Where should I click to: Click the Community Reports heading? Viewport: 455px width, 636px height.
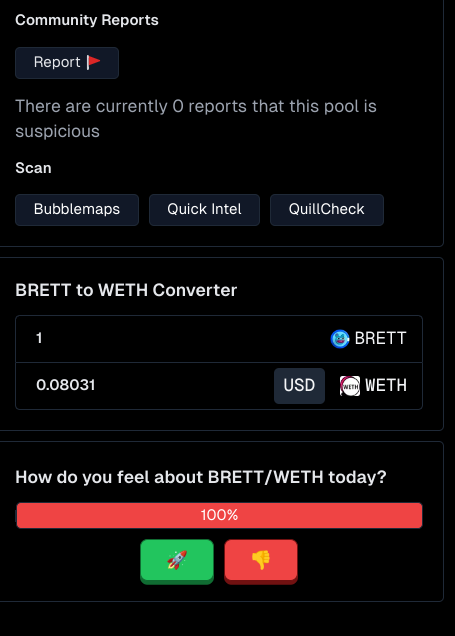[x=87, y=20]
